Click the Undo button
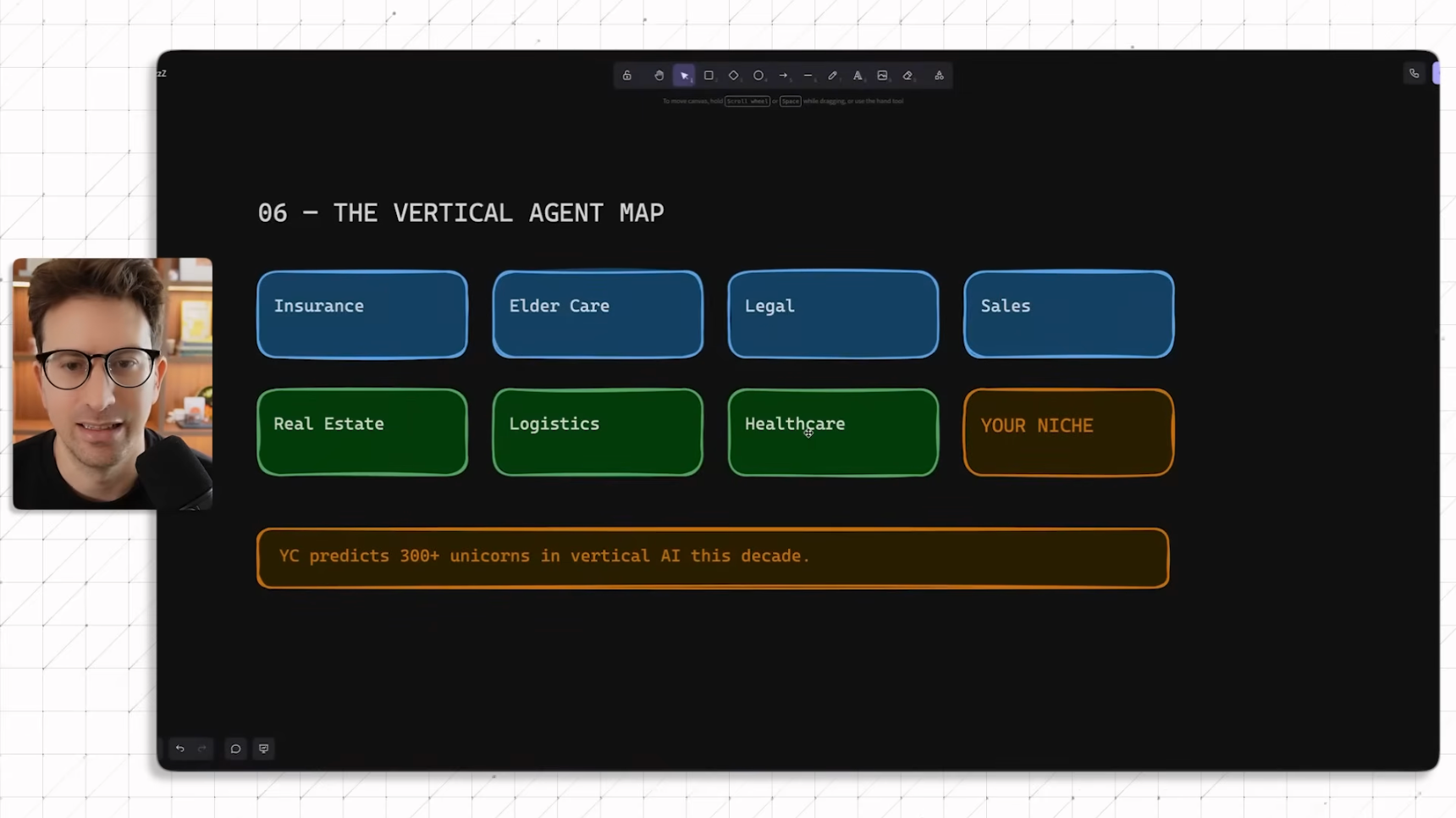Screen dimensions: 1456x818 (179, 749)
